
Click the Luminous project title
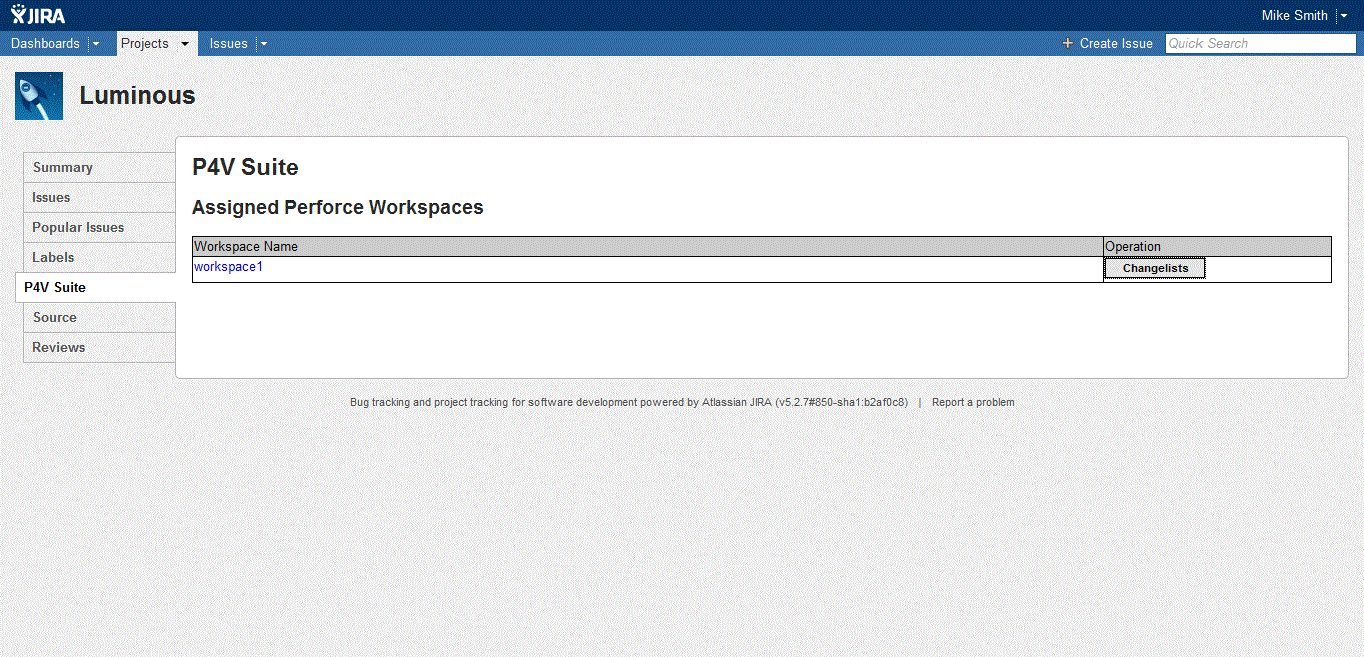pyautogui.click(x=138, y=96)
